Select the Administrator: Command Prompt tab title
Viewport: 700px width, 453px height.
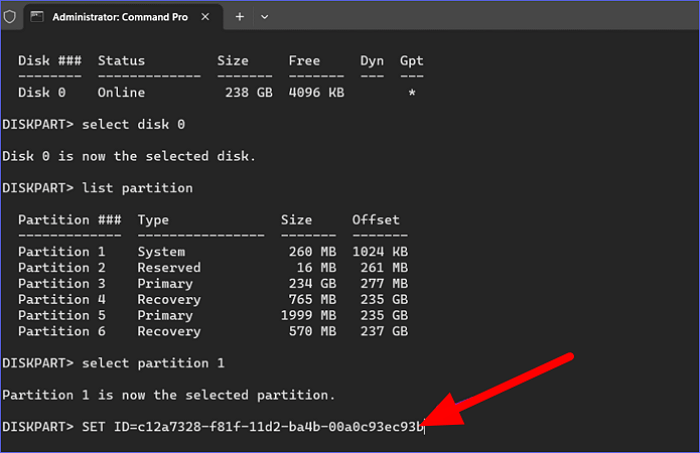click(x=121, y=17)
